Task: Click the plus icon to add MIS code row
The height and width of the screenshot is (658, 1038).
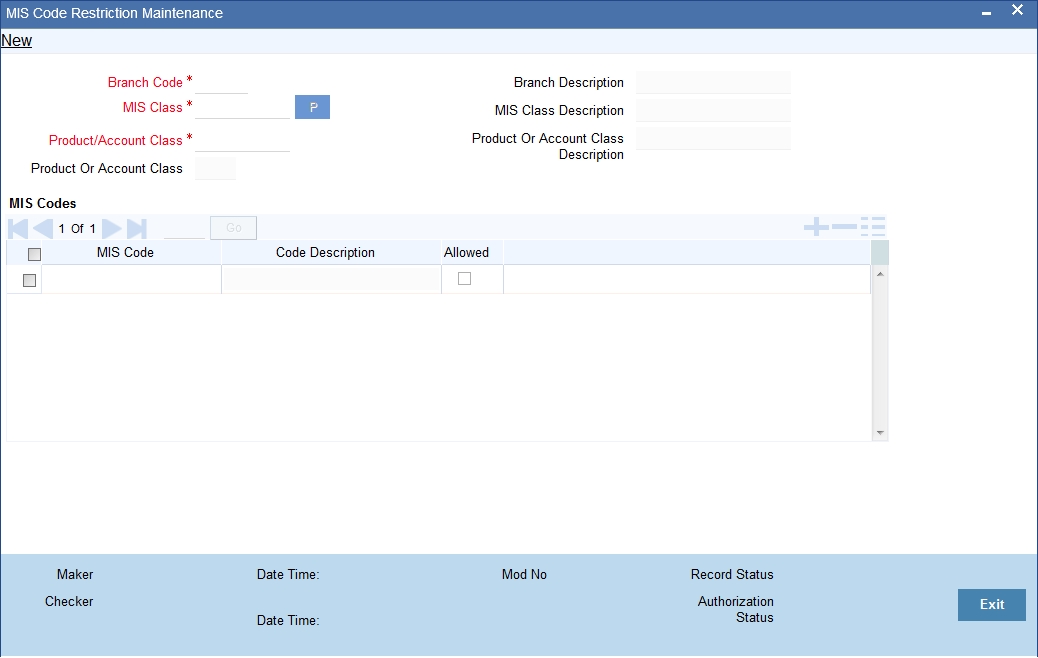Action: tap(817, 227)
